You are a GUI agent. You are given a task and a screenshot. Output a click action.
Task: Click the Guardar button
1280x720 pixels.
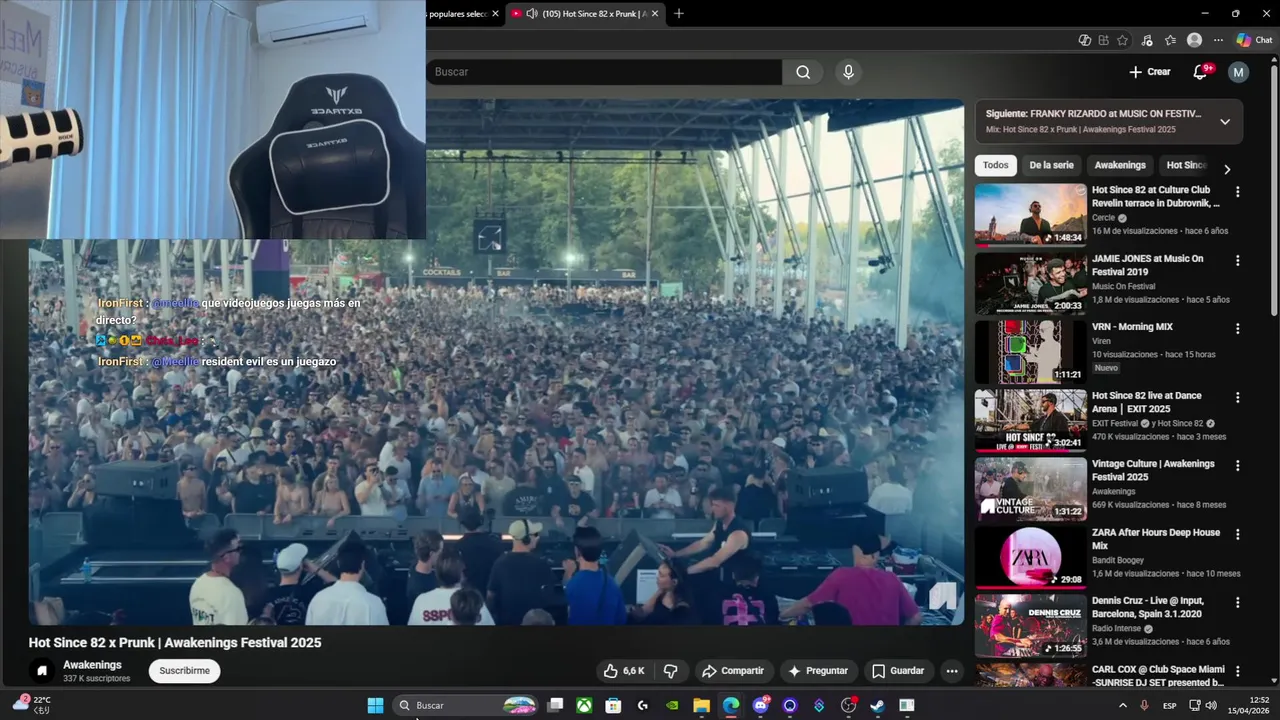[898, 671]
